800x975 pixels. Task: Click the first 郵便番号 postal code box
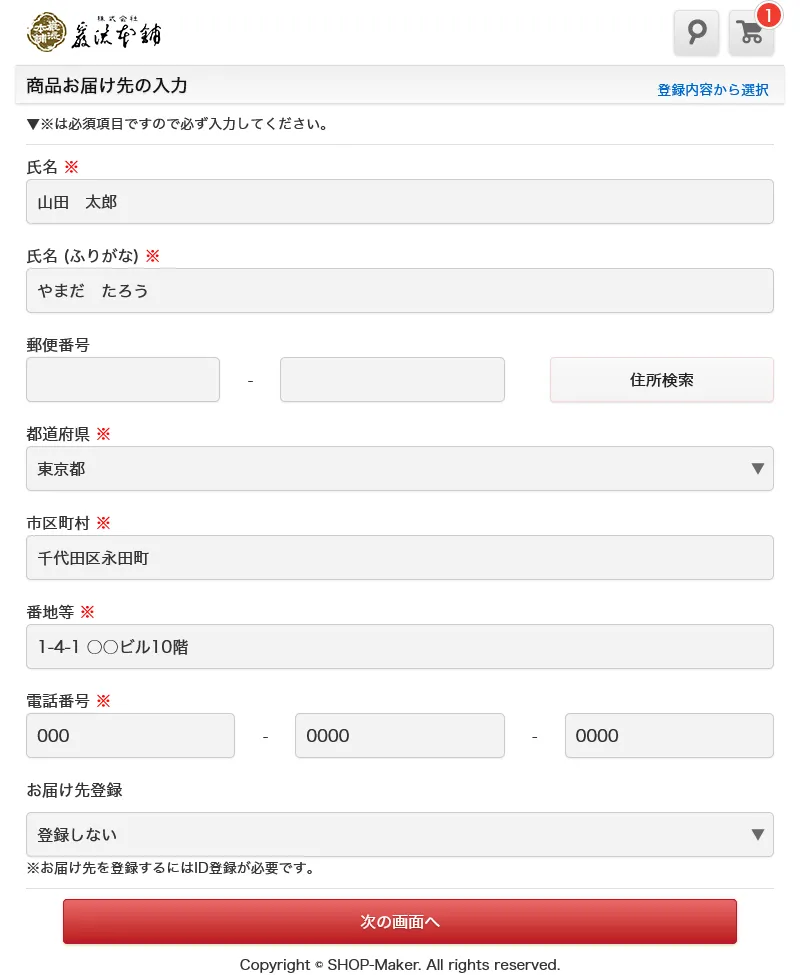pos(123,380)
